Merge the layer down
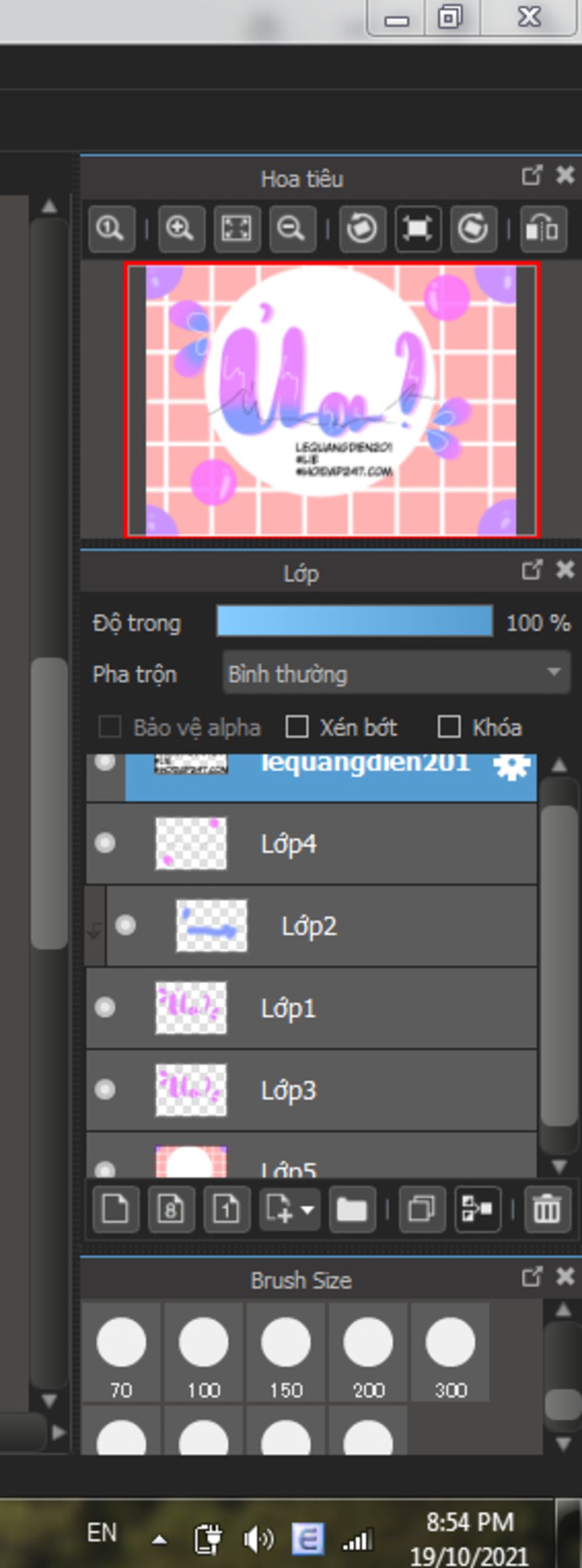Image resolution: width=582 pixels, height=1568 pixels. 477,1209
